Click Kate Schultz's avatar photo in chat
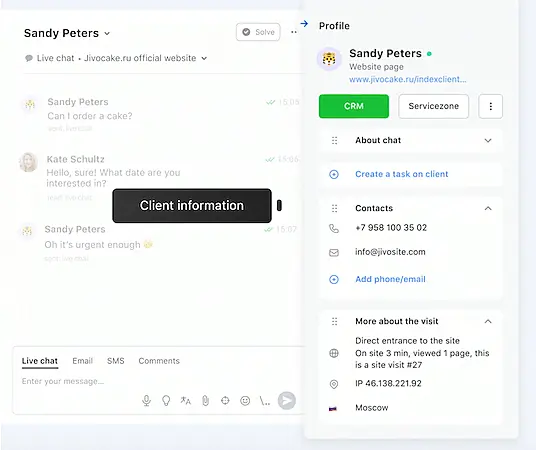Image resolution: width=536 pixels, height=450 pixels. tap(28, 162)
